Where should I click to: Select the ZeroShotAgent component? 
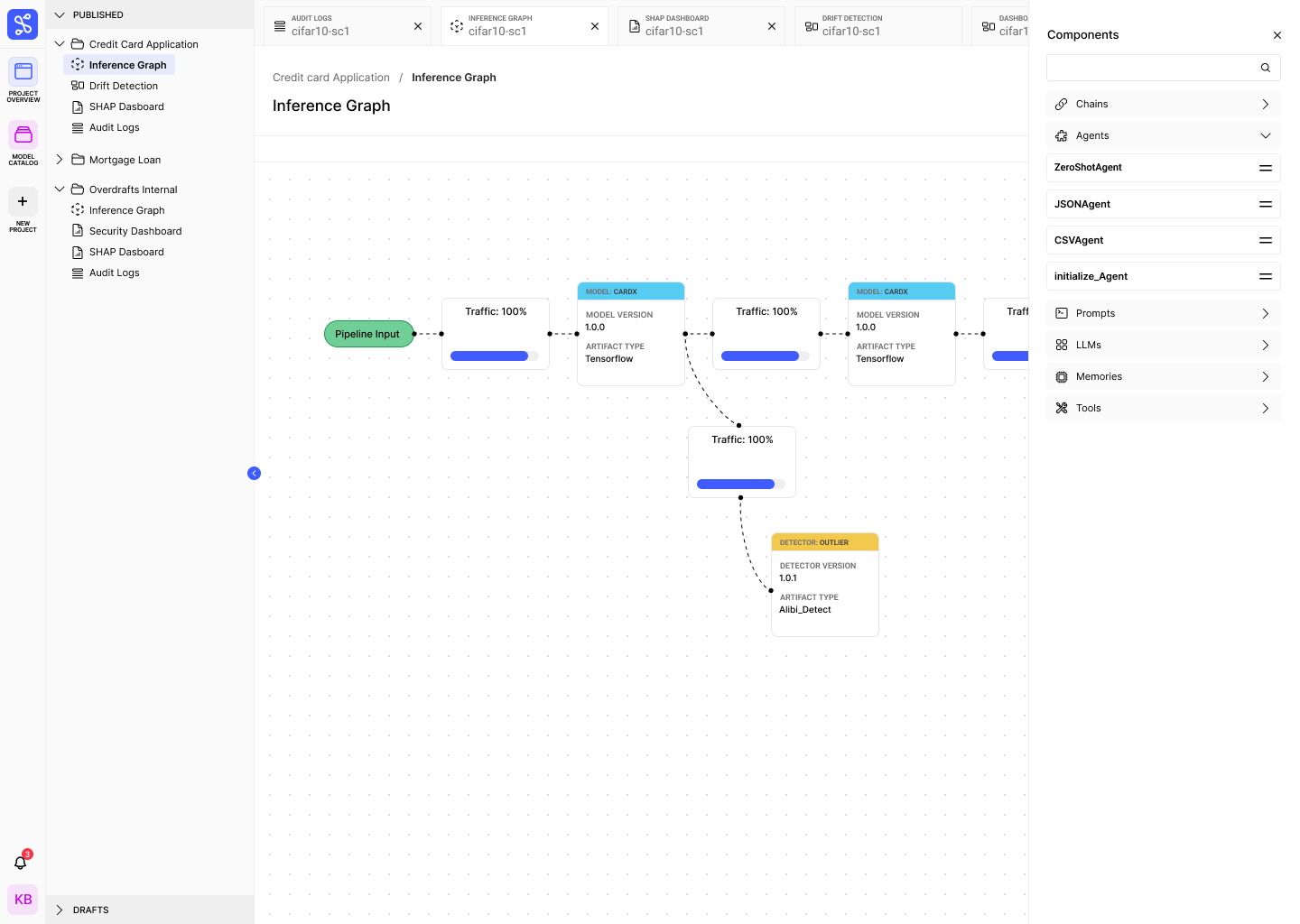point(1163,168)
